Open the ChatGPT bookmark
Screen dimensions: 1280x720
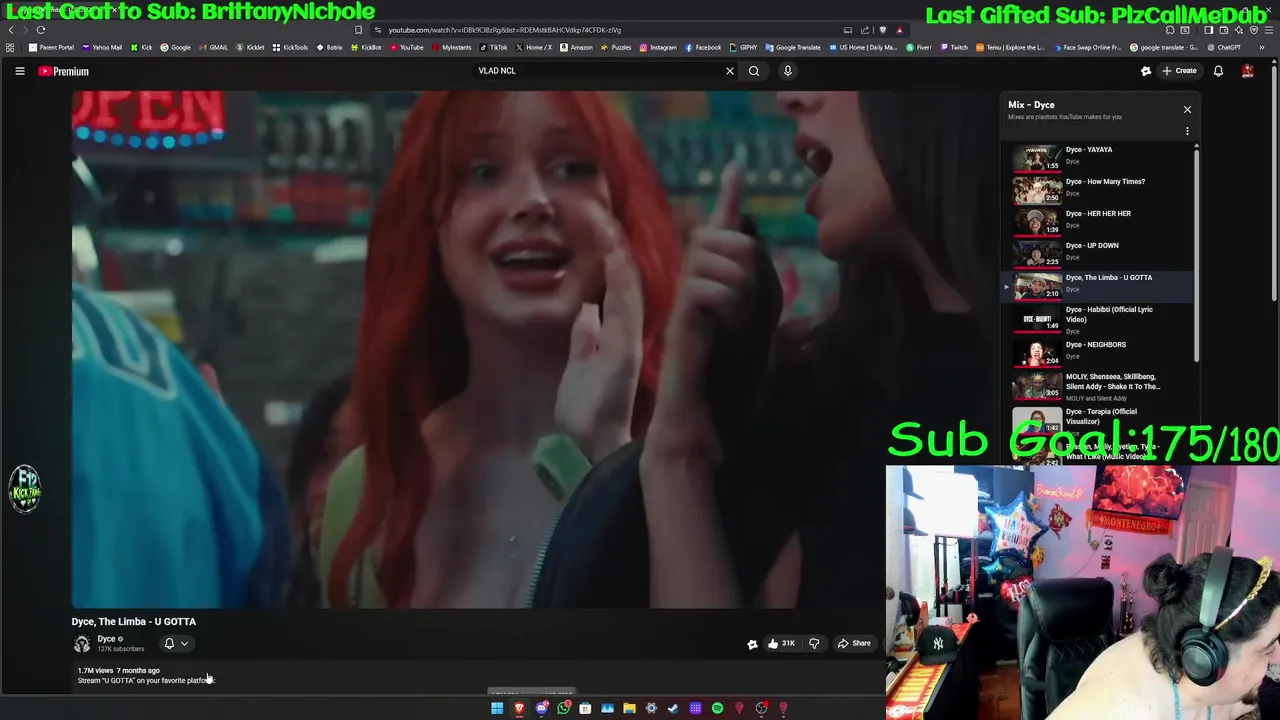(1224, 47)
